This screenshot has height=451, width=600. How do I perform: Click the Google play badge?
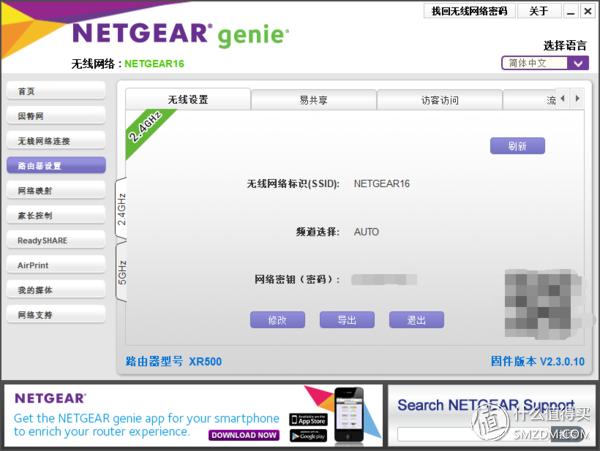(x=308, y=436)
